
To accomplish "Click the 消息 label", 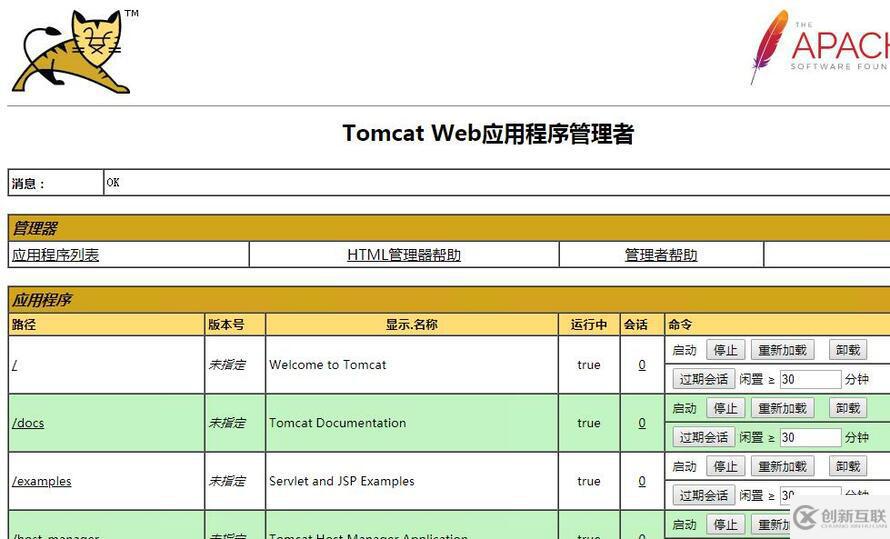I will click(x=28, y=183).
